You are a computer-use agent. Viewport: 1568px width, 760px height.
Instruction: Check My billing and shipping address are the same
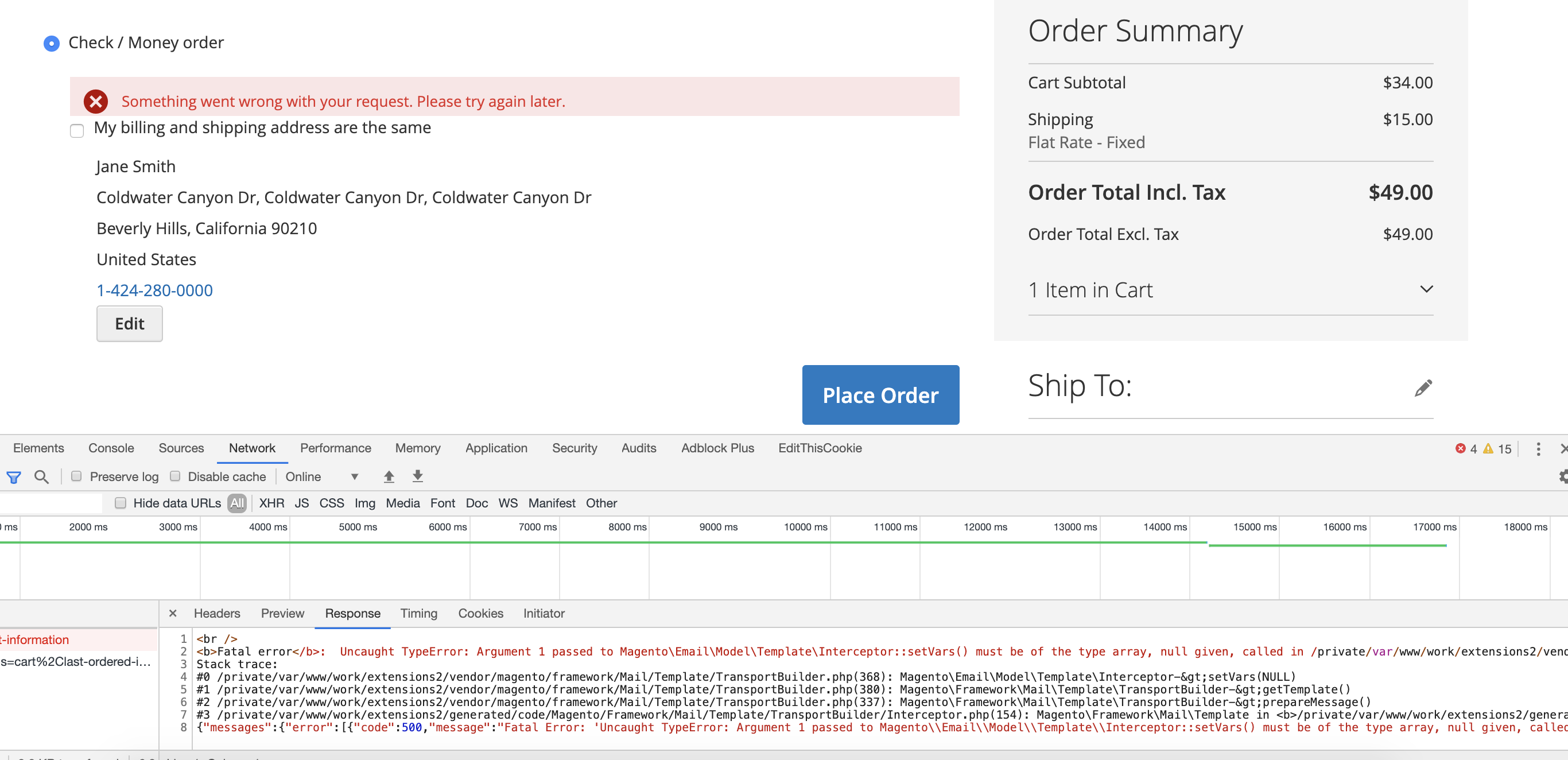coord(77,130)
